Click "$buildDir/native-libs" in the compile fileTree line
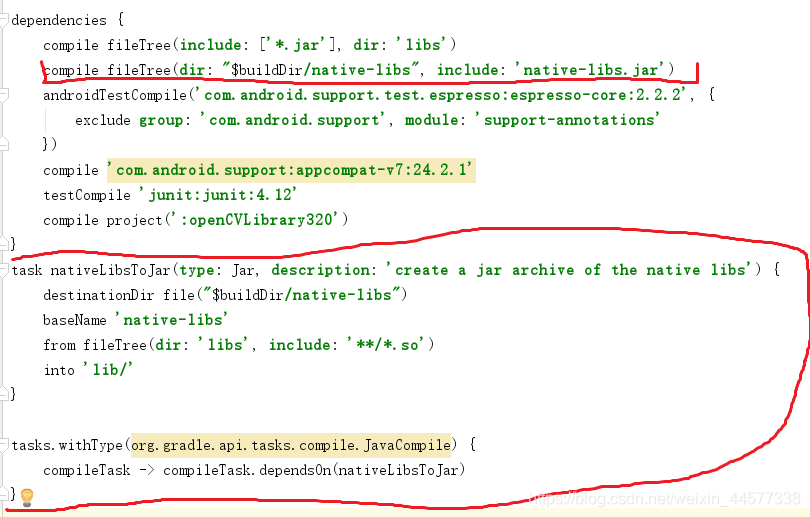 320,70
